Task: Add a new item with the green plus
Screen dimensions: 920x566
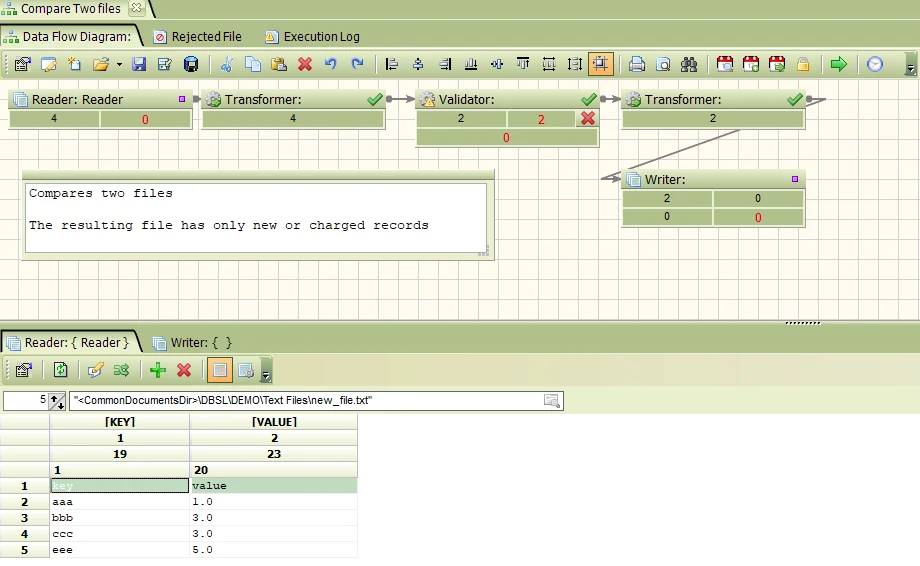Action: [158, 370]
